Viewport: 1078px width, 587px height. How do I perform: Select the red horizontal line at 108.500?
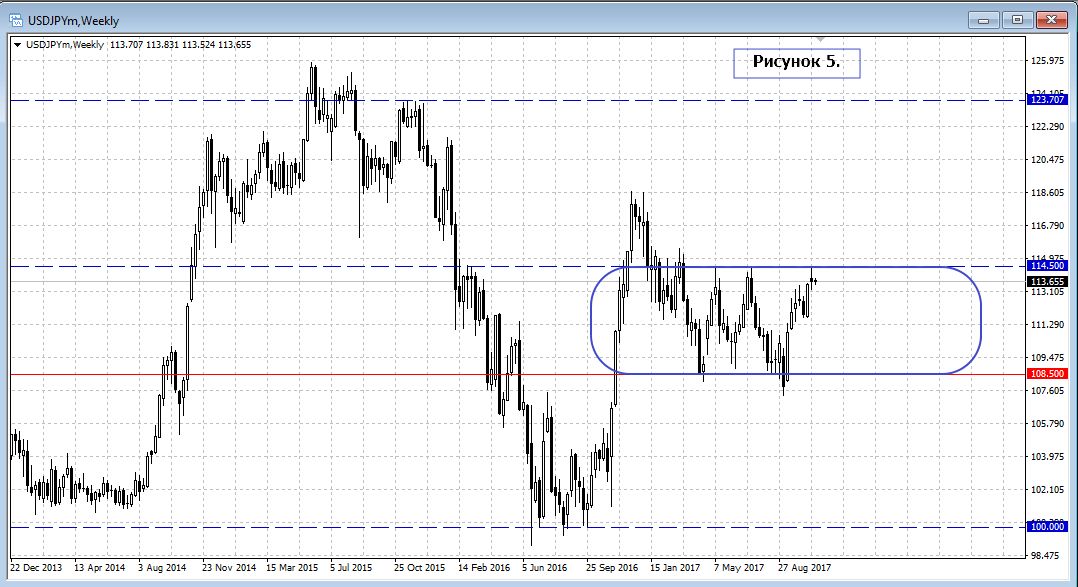[x=300, y=374]
